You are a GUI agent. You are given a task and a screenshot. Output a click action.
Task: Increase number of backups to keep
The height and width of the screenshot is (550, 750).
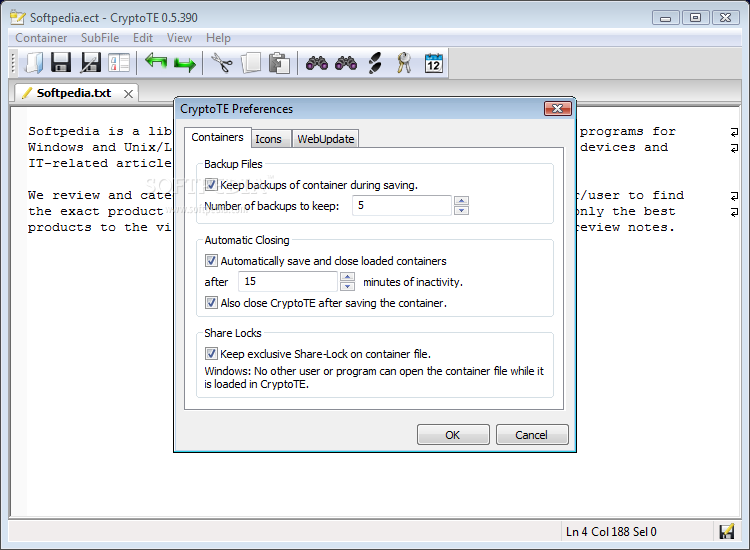(461, 200)
